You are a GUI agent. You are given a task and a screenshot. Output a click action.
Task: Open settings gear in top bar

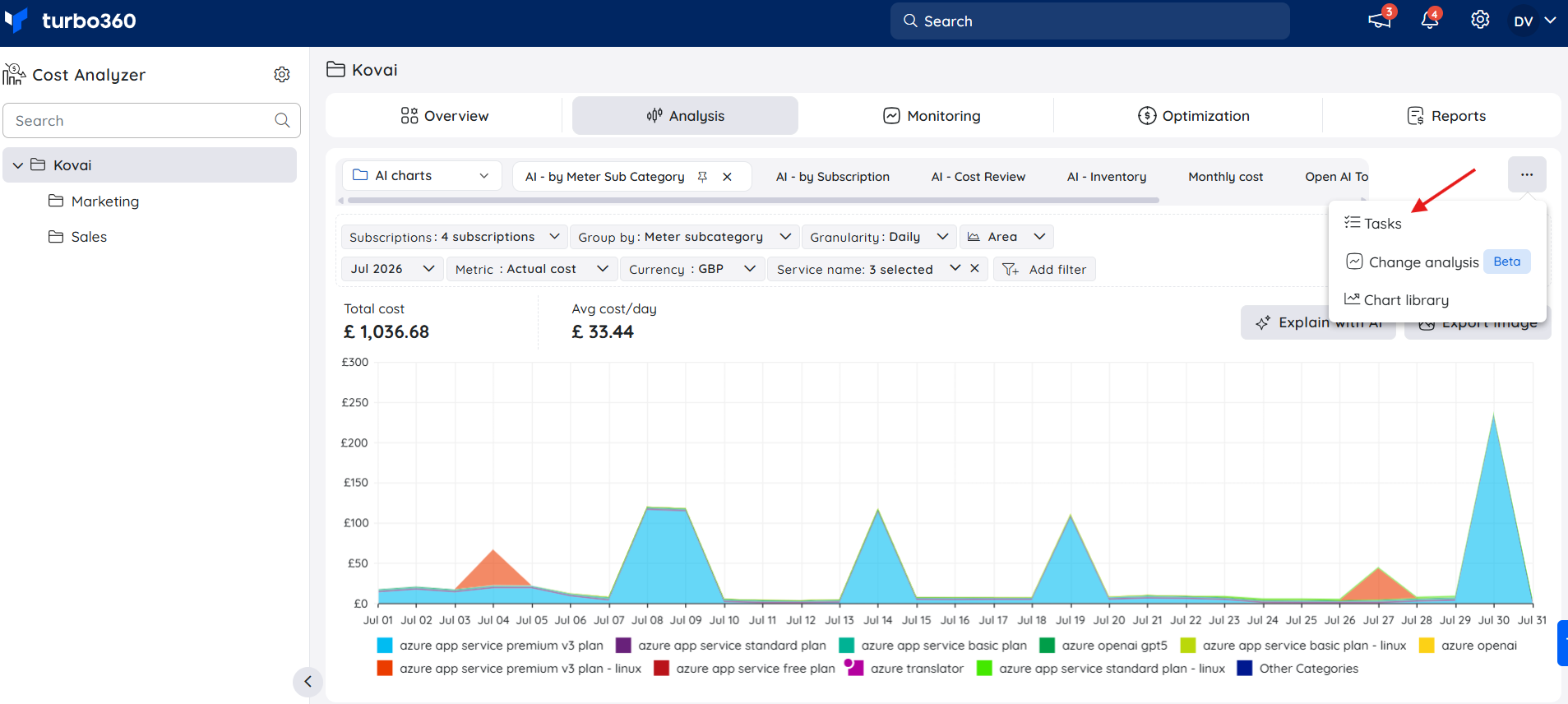click(x=1480, y=21)
